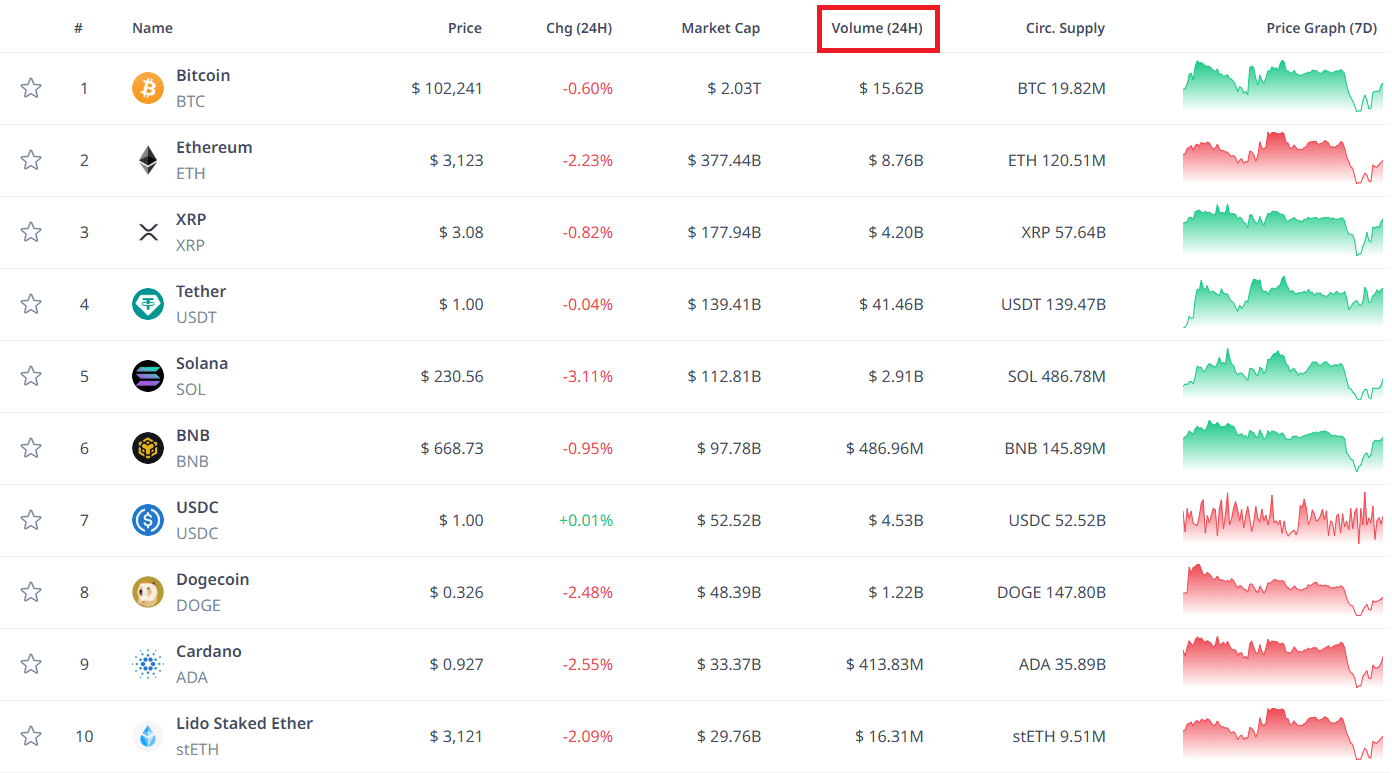Click the BNB coin logo
Image resolution: width=1392 pixels, height=773 pixels.
[x=148, y=448]
